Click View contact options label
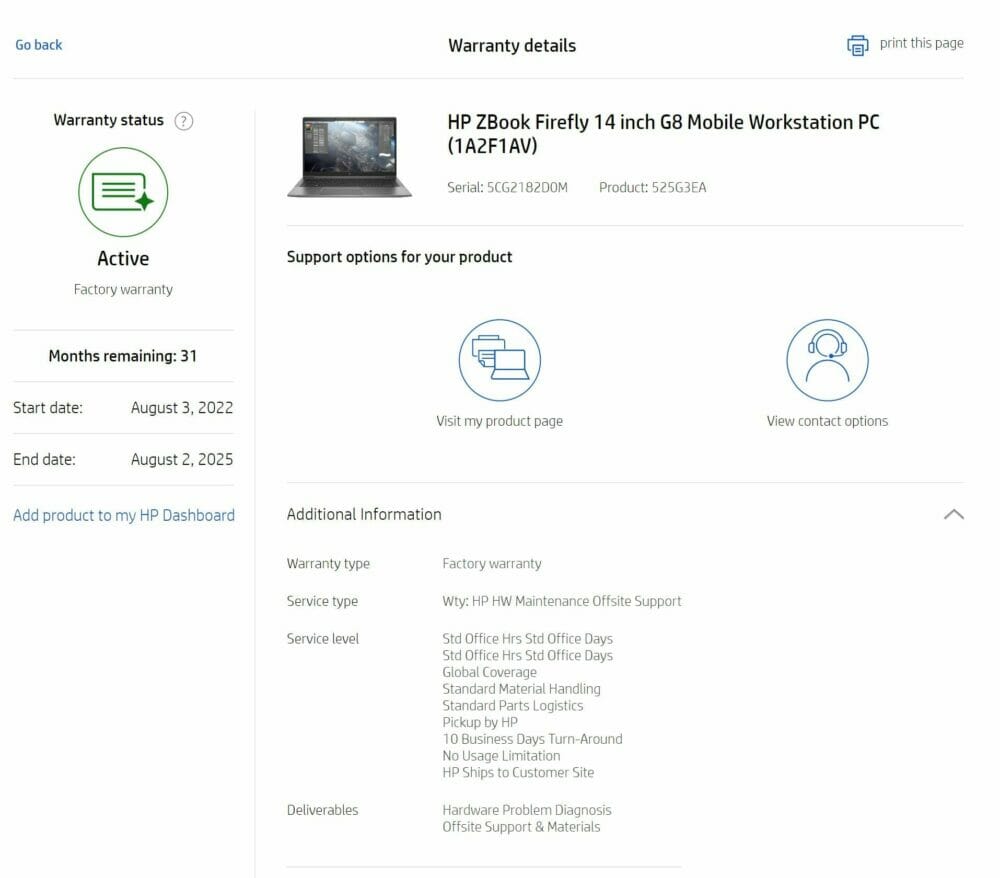The image size is (1000, 878). [827, 421]
